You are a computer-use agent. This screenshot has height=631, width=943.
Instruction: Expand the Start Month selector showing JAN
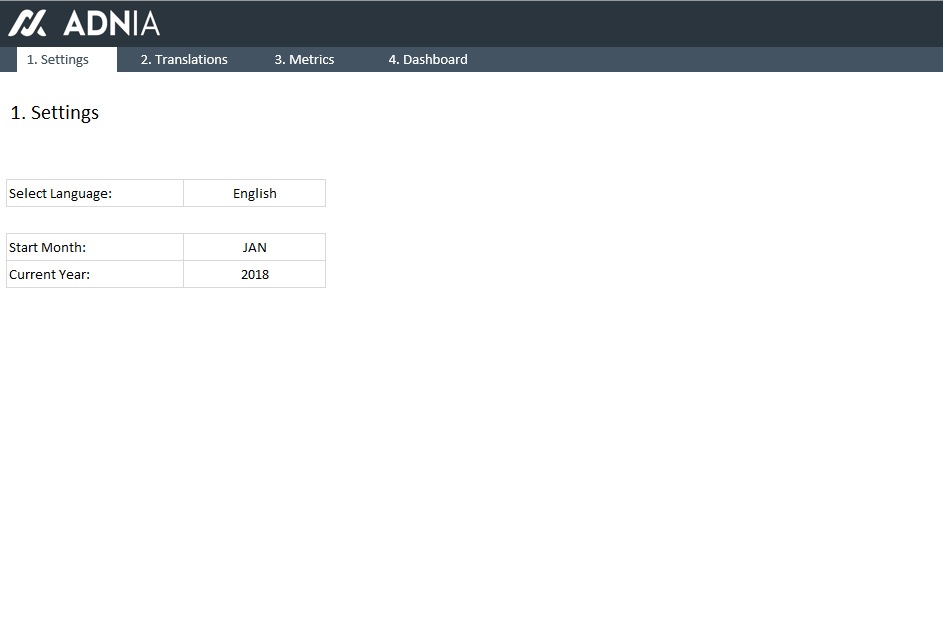tap(254, 247)
